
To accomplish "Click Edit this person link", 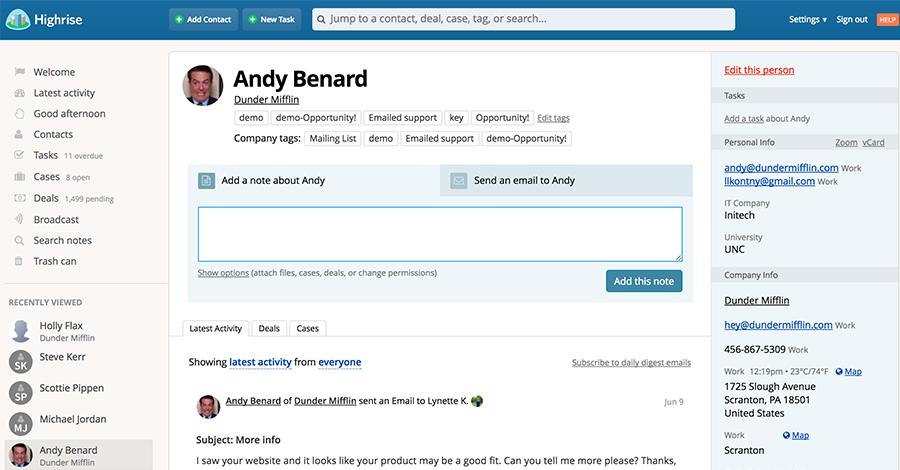I will coord(759,70).
